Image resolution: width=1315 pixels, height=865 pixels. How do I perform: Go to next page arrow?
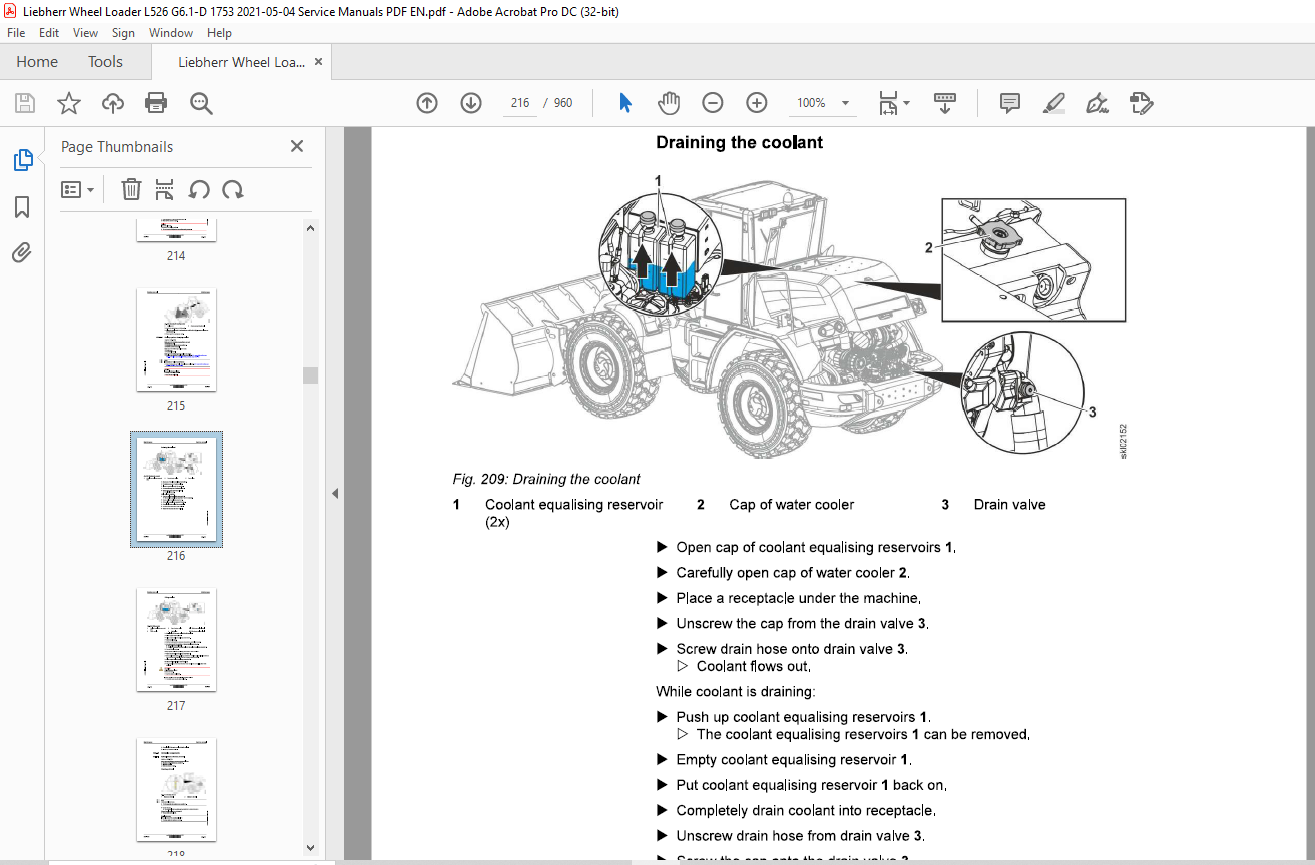click(471, 103)
